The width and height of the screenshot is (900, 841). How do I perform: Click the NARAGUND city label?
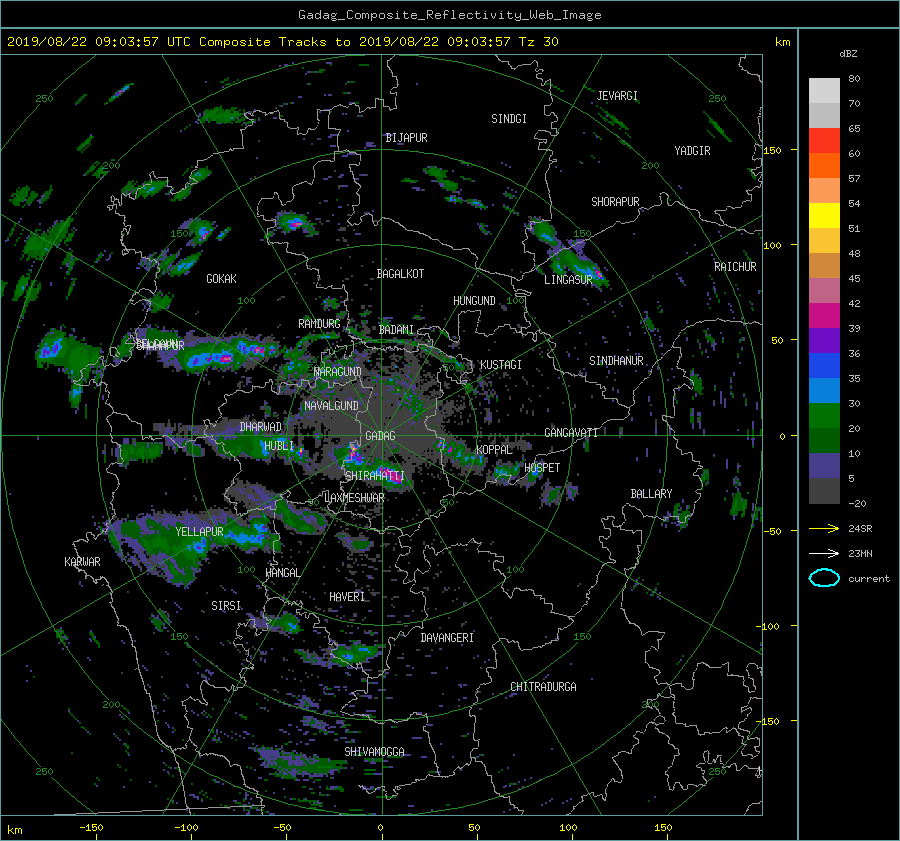coord(338,372)
